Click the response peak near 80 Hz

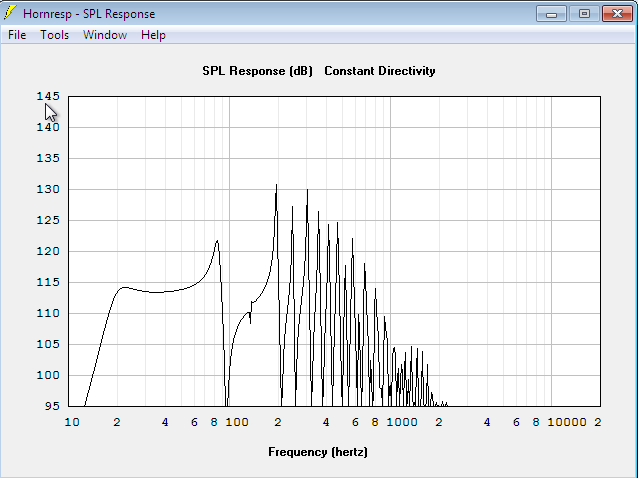pos(217,242)
